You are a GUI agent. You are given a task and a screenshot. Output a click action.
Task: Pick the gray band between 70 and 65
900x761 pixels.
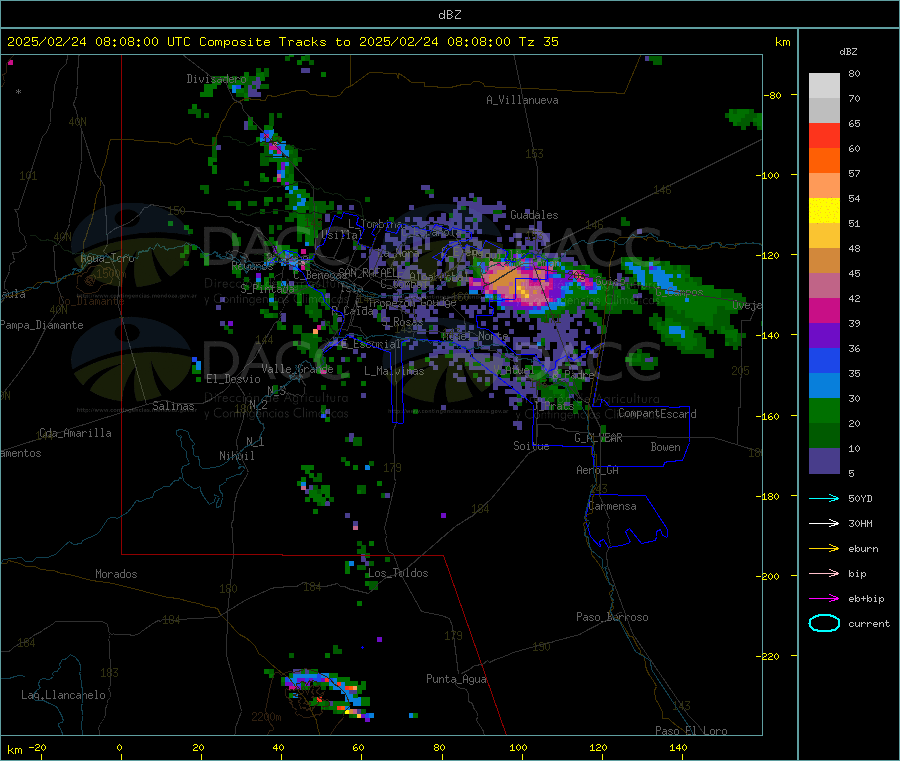click(824, 111)
